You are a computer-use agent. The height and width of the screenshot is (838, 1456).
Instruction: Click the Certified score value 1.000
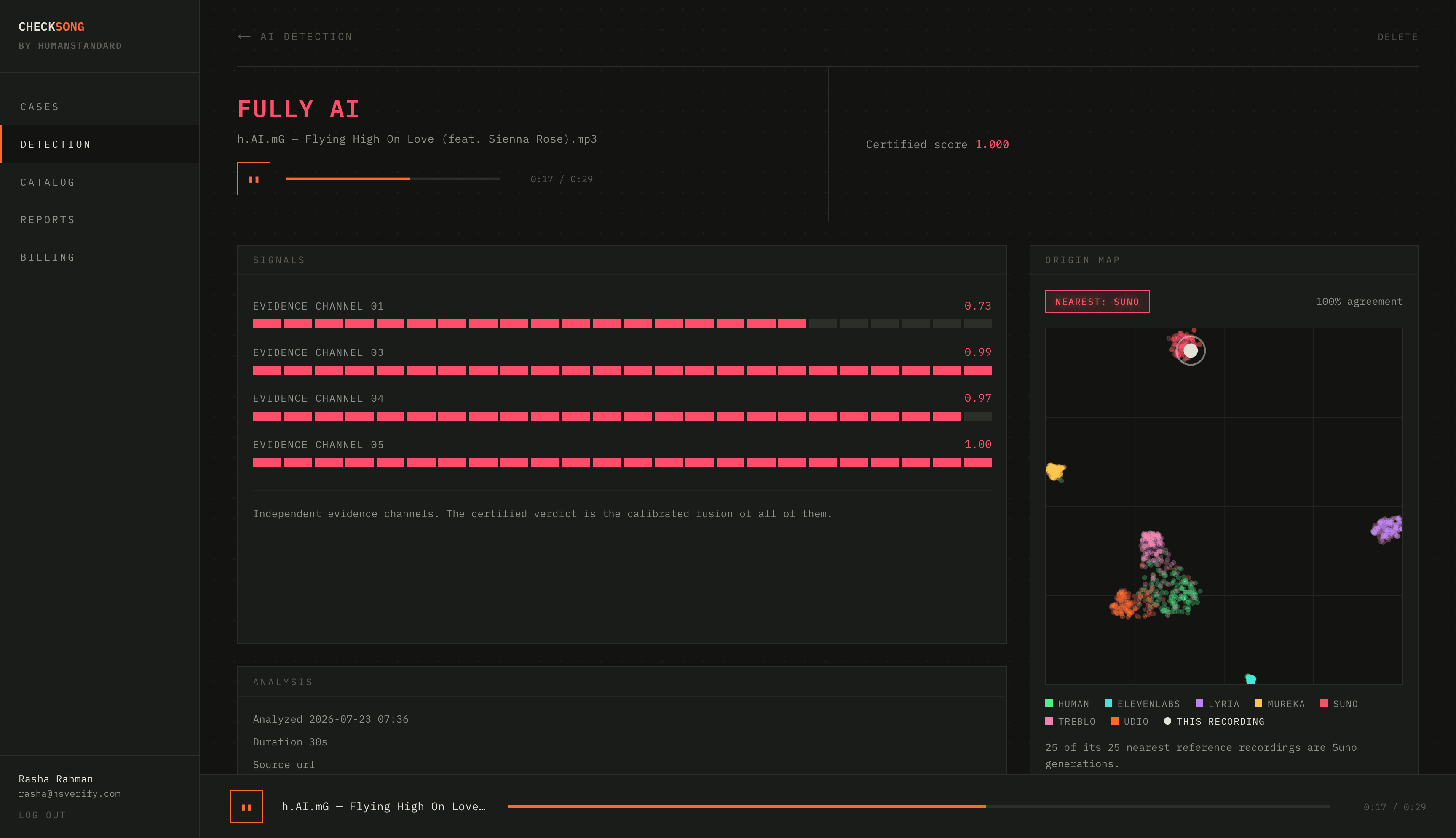point(991,144)
